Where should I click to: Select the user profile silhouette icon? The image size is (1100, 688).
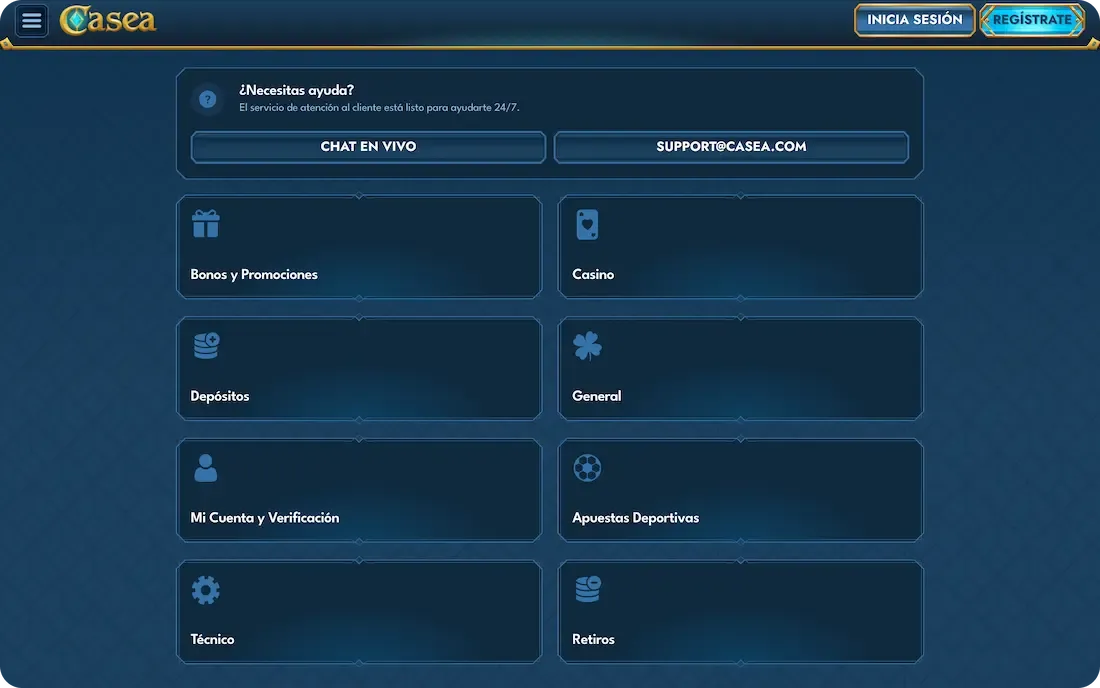click(x=206, y=468)
